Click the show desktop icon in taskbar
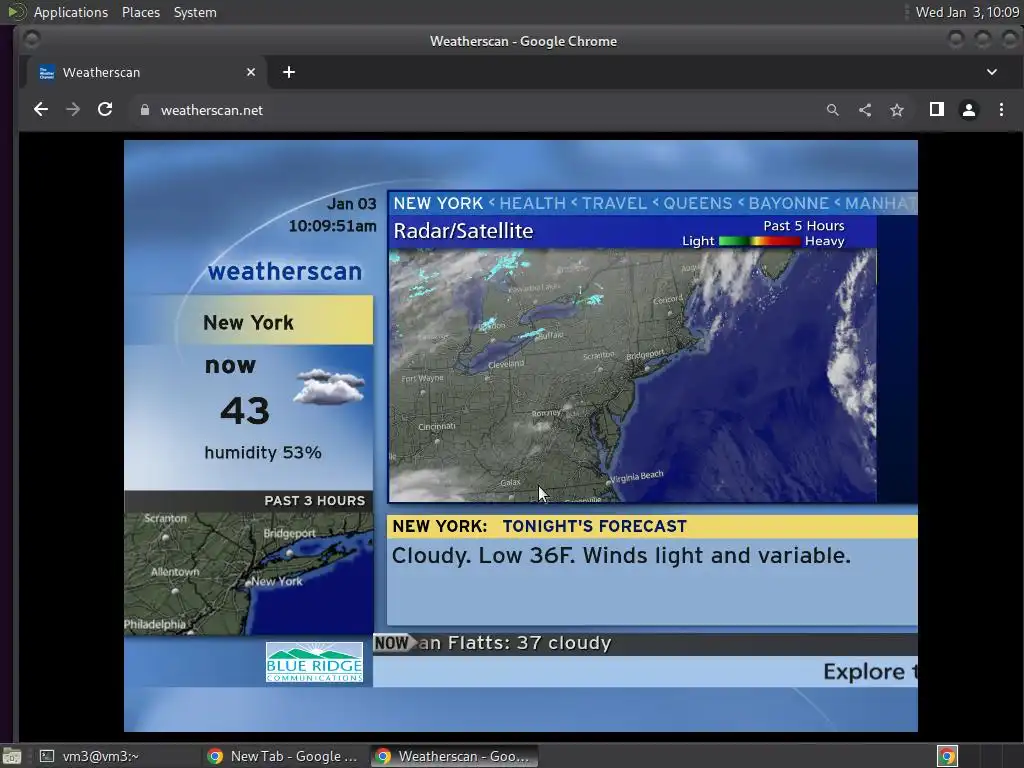This screenshot has height=768, width=1024. tap(12, 756)
